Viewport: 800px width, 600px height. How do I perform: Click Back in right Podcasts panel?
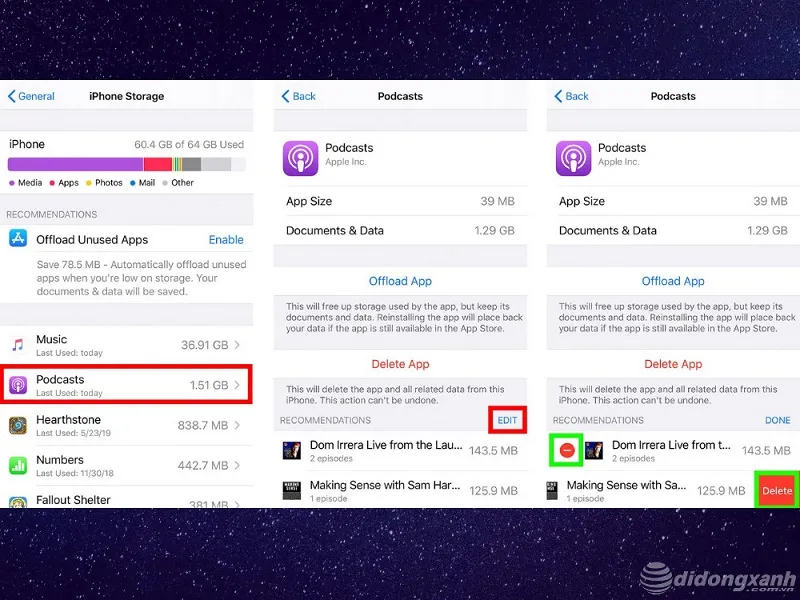(x=572, y=96)
